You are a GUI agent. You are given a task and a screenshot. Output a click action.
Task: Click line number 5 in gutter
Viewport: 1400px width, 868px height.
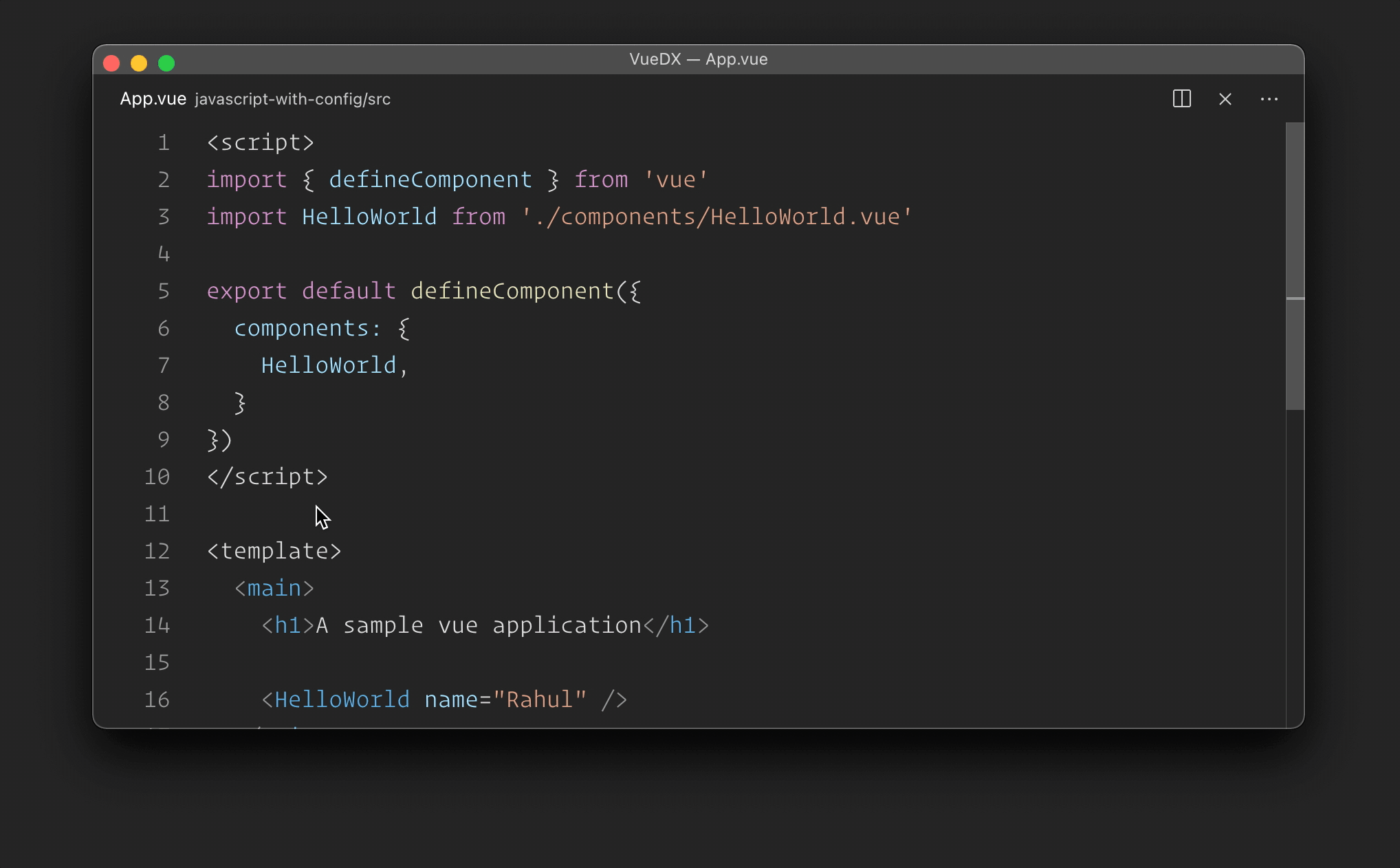click(164, 291)
